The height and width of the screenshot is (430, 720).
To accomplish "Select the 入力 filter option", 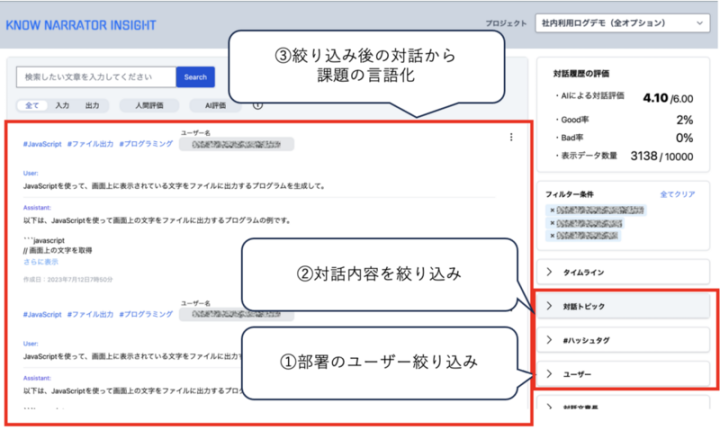I will click(x=62, y=104).
